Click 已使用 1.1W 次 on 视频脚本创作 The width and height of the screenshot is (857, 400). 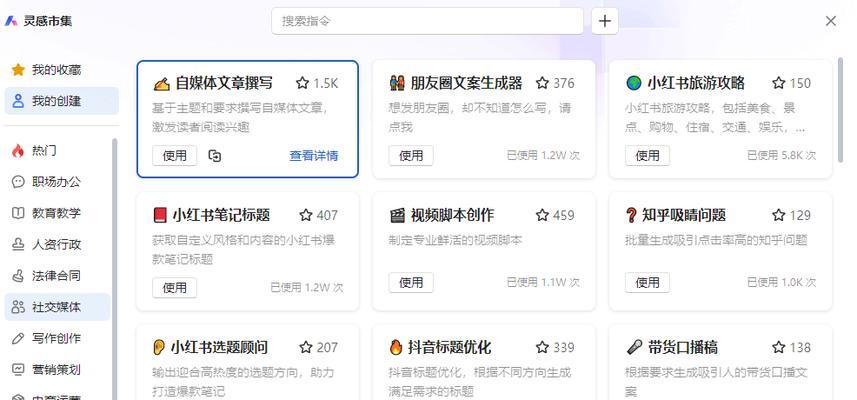(x=543, y=283)
